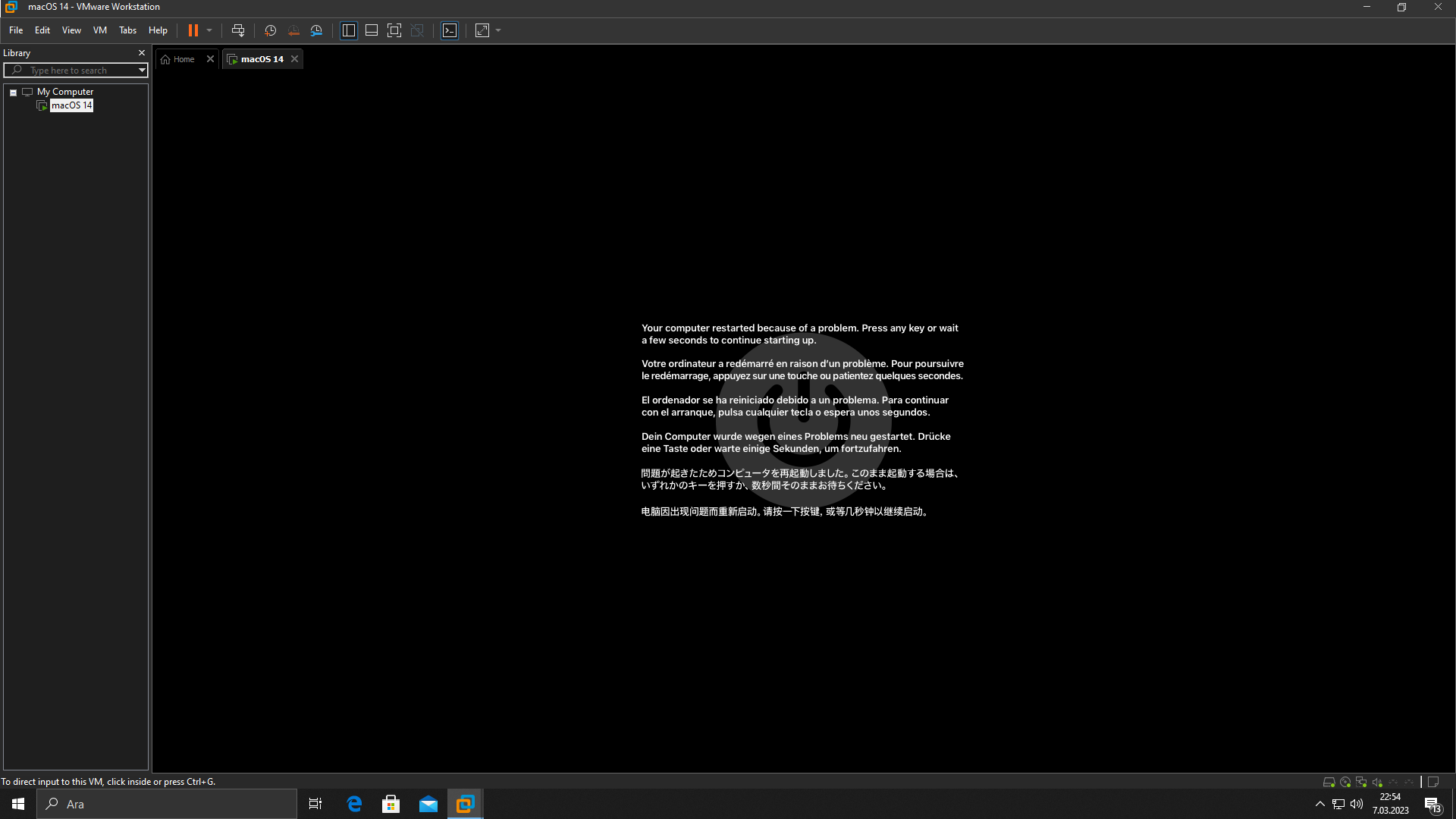This screenshot has width=1456, height=819.
Task: Collapse the My Computer tree node
Action: (13, 93)
